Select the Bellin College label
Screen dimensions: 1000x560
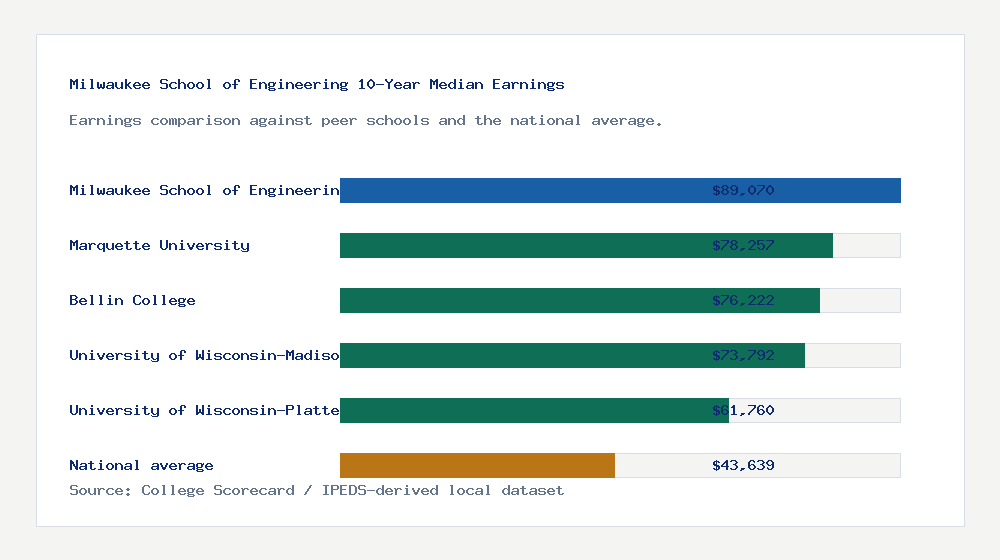click(x=132, y=300)
